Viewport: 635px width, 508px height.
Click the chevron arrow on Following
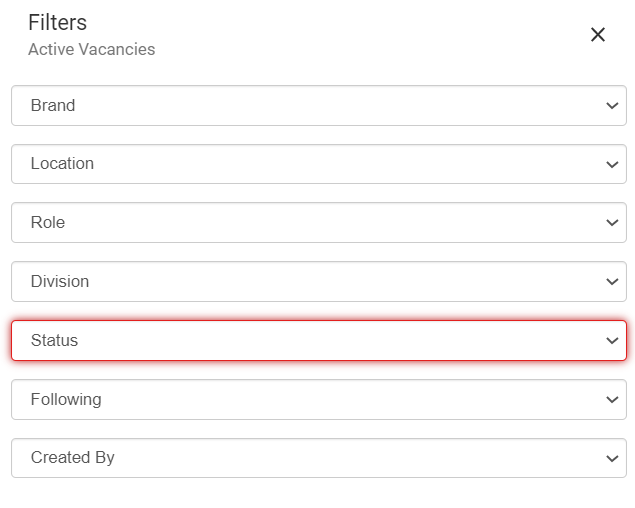[x=612, y=400]
